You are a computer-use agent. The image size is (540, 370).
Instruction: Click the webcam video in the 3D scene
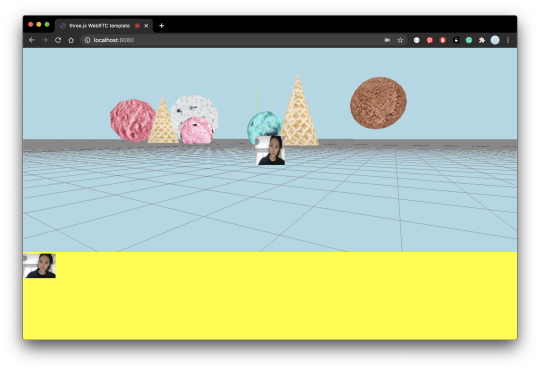(x=270, y=151)
